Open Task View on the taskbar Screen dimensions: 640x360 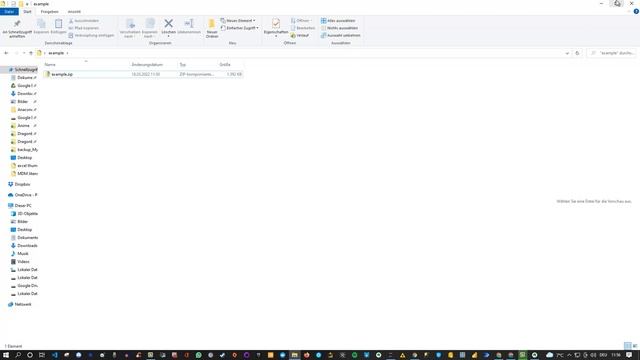point(42,355)
